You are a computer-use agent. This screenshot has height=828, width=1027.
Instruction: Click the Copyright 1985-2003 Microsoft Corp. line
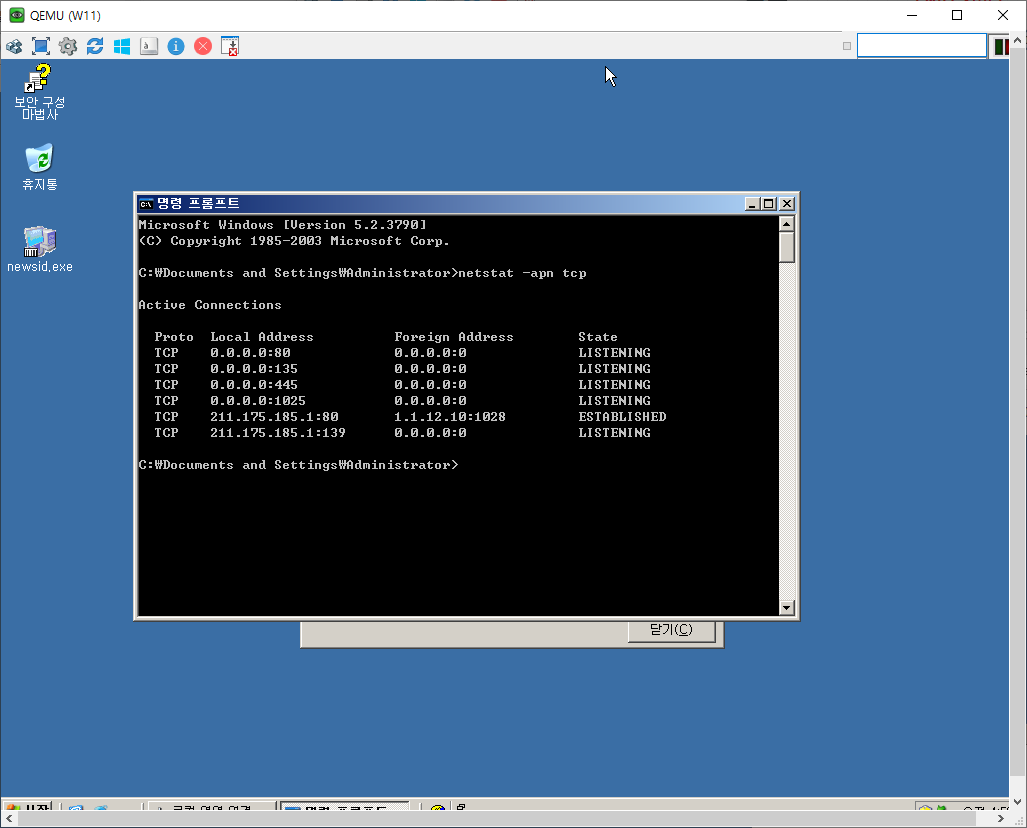click(294, 241)
